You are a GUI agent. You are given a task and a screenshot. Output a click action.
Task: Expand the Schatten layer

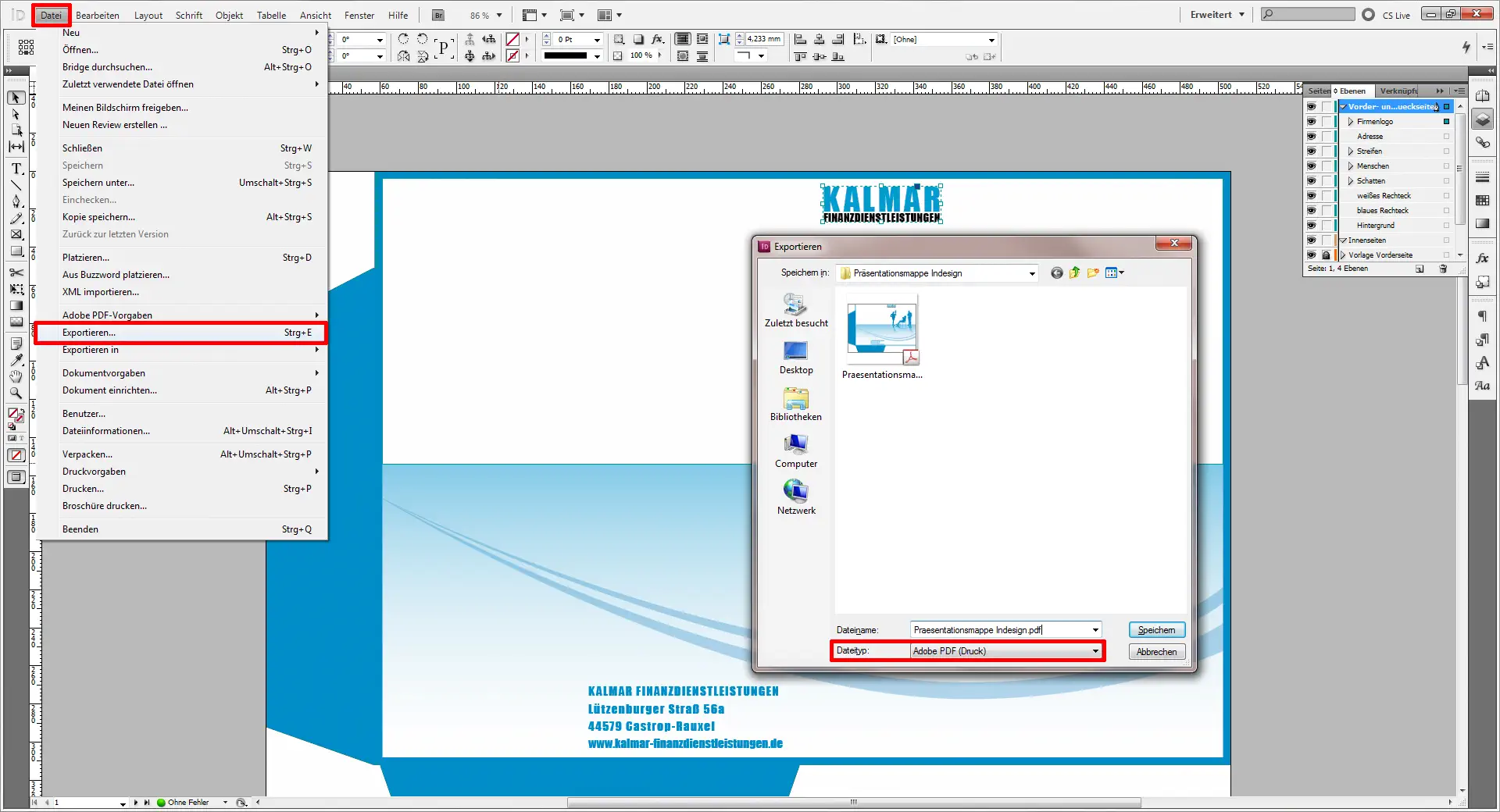(x=1349, y=180)
